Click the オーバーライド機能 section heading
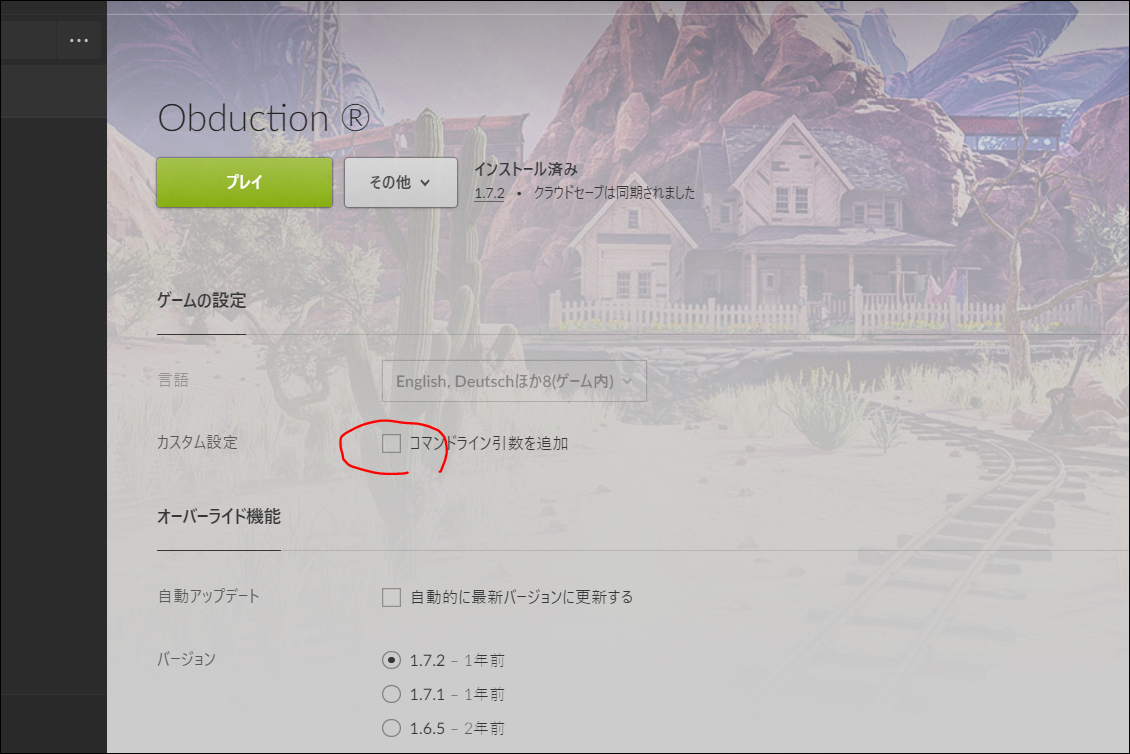 pyautogui.click(x=219, y=516)
